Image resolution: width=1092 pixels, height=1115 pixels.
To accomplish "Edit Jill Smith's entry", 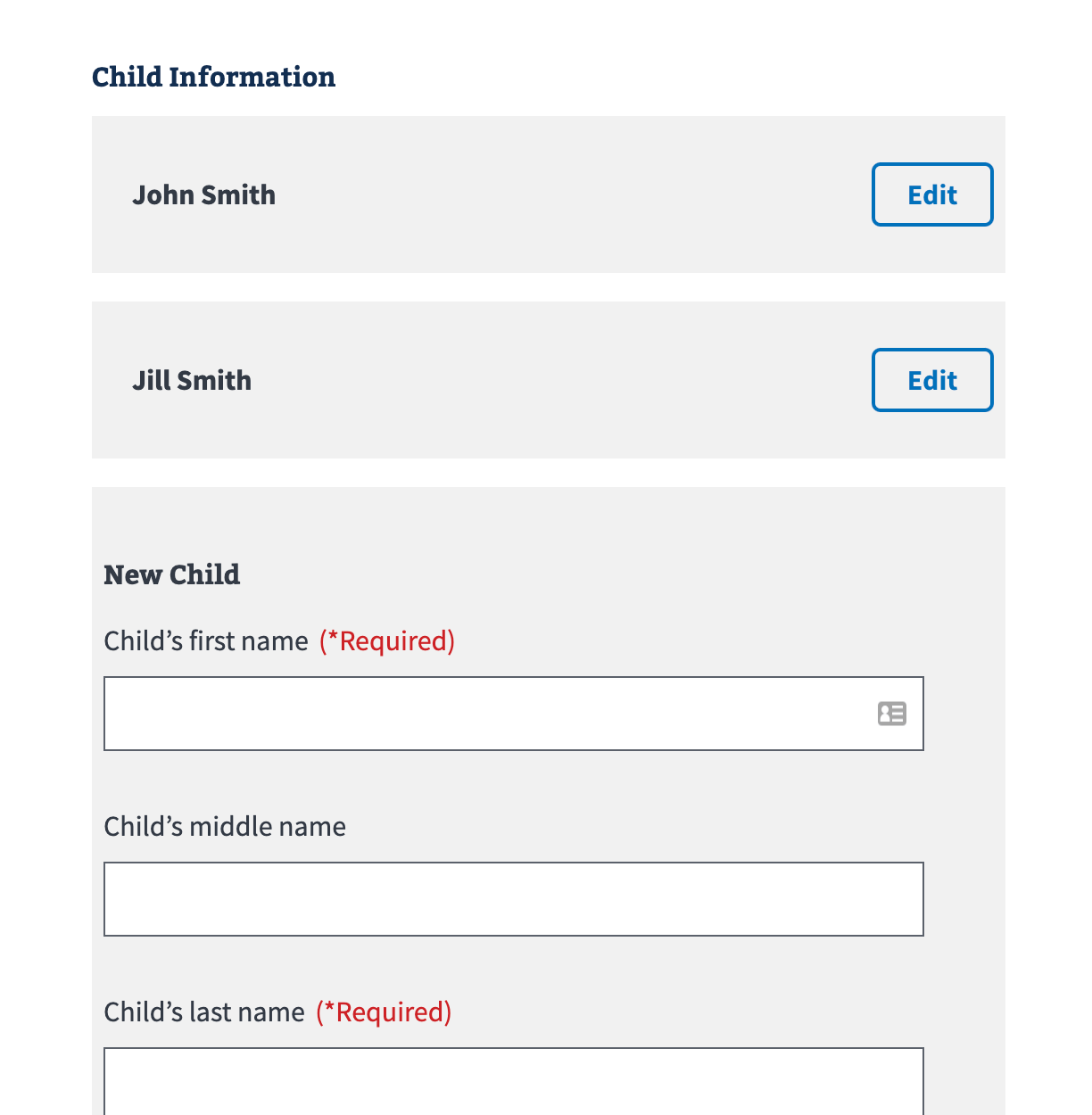I will click(x=931, y=380).
